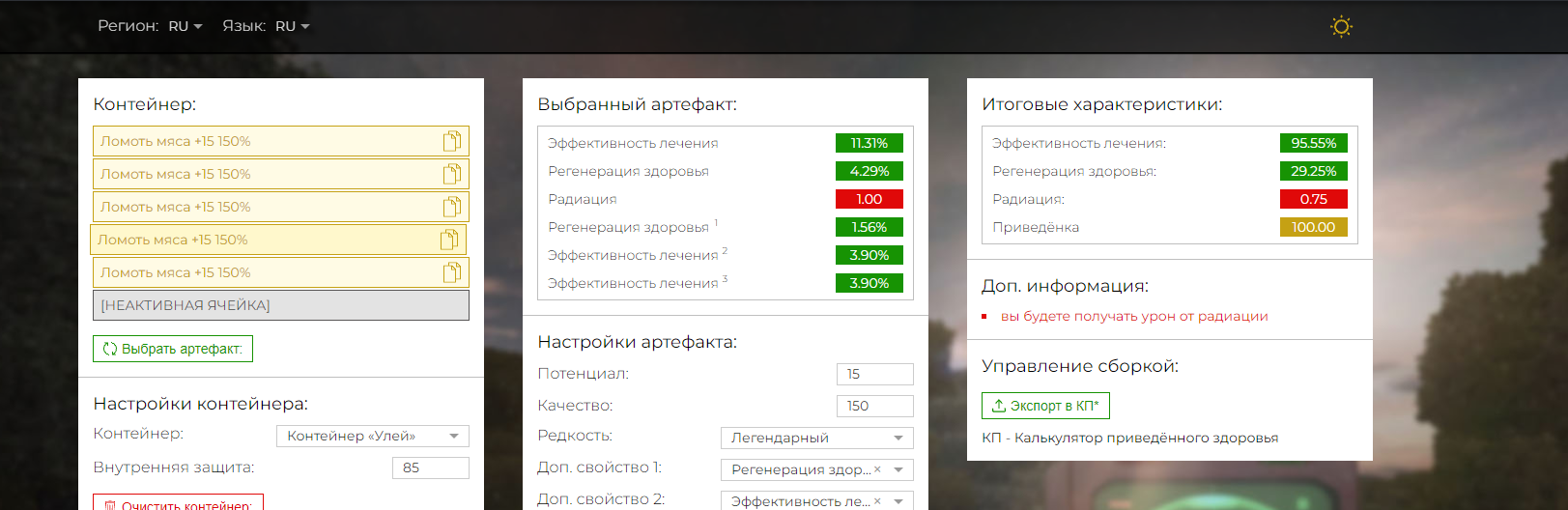Copy the second Ломоть мяса container slot

click(451, 175)
